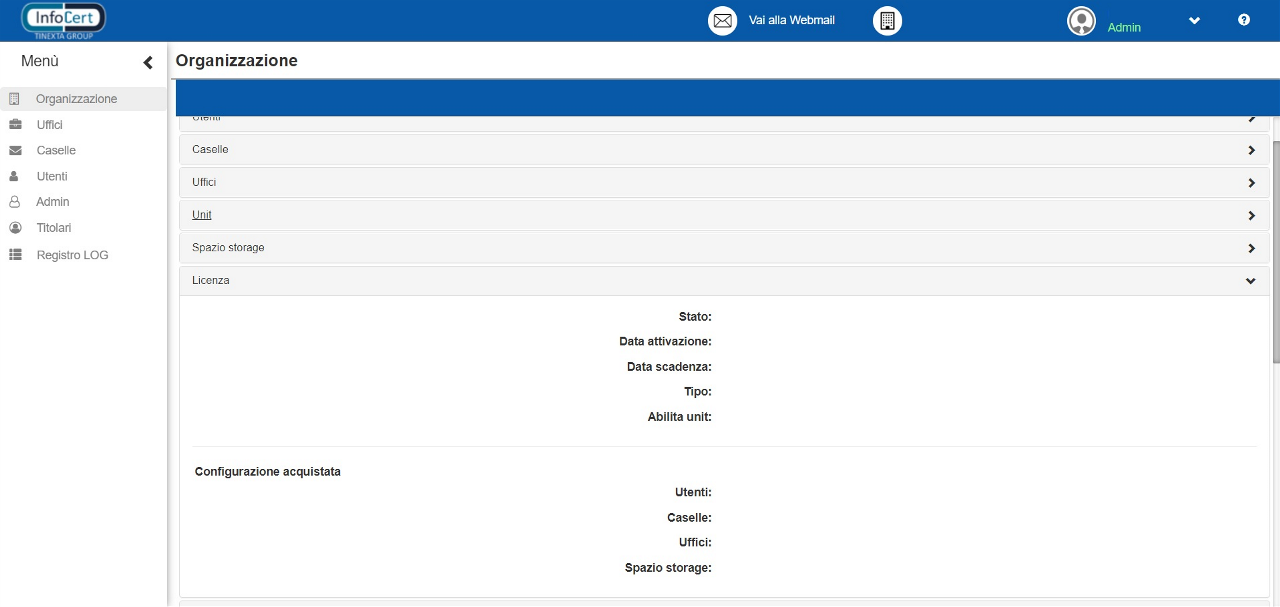This screenshot has width=1280, height=607.
Task: Collapse the Menù sidebar with the arrow
Action: (x=148, y=62)
